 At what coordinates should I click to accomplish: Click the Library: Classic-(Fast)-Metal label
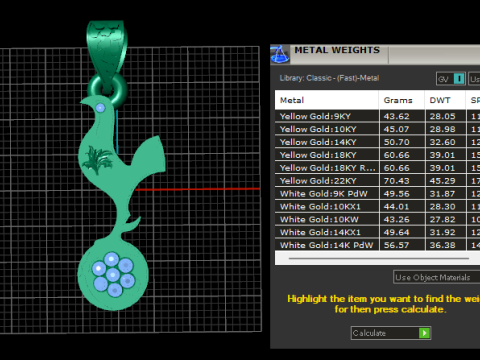pos(329,78)
